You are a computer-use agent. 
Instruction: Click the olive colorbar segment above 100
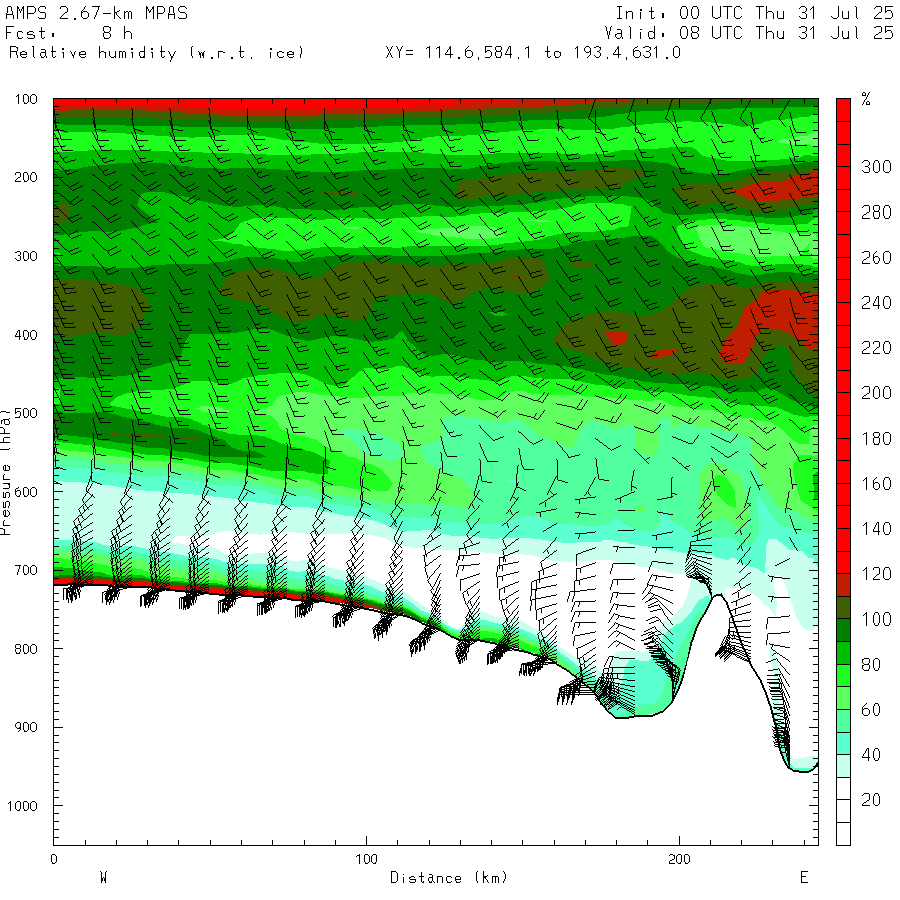pyautogui.click(x=843, y=608)
